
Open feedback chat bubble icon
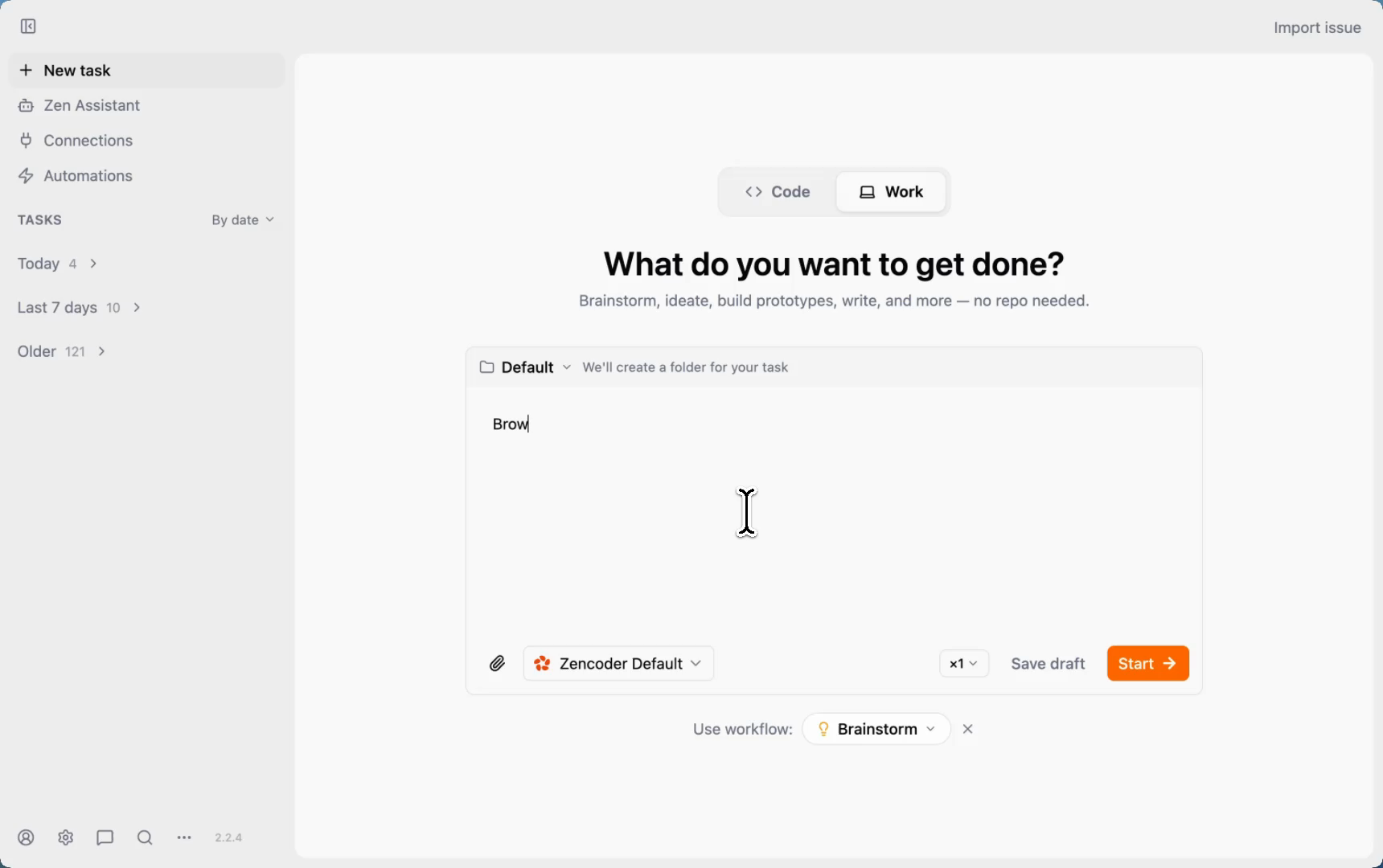coord(105,837)
